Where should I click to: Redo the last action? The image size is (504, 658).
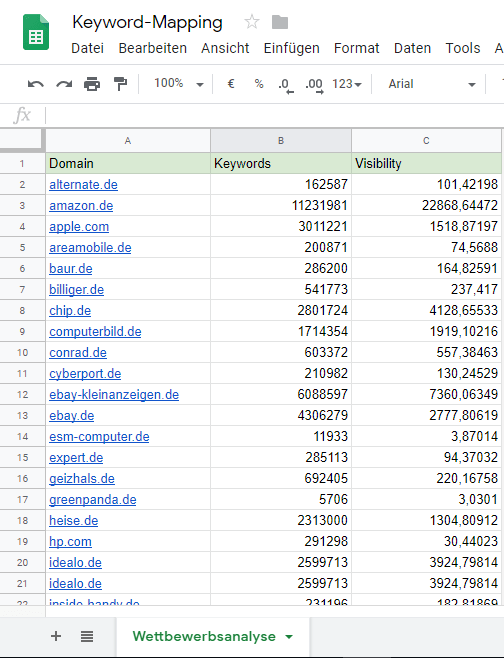[64, 84]
